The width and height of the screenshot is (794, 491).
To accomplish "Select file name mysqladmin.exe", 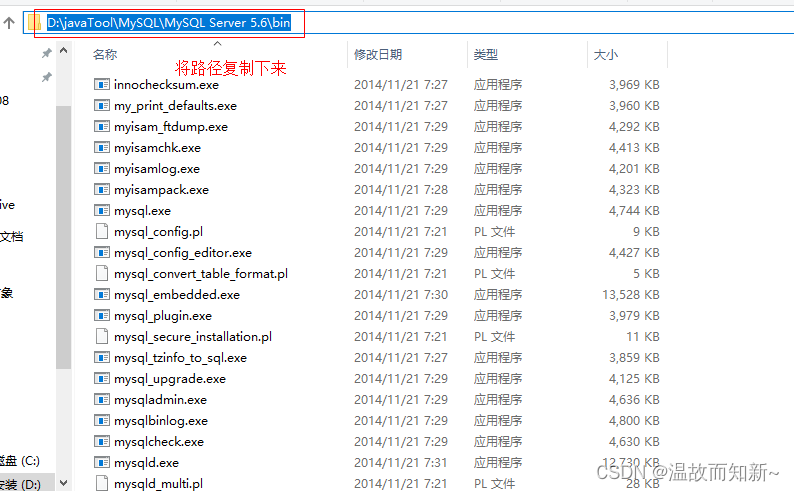I will pos(161,399).
